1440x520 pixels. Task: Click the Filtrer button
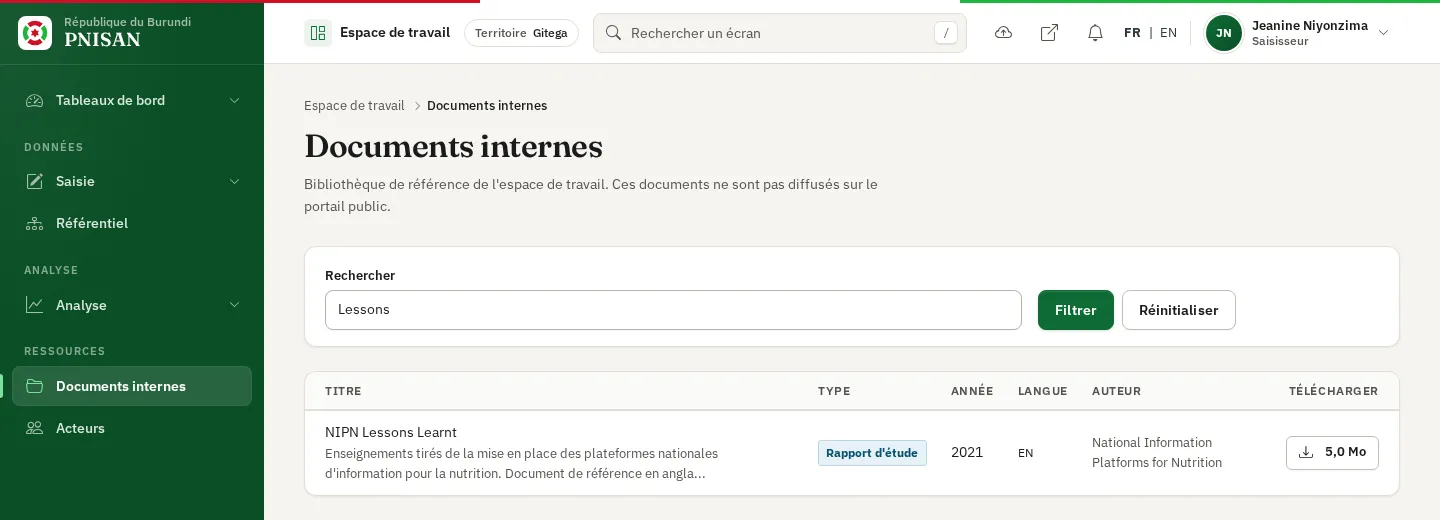pyautogui.click(x=1076, y=310)
